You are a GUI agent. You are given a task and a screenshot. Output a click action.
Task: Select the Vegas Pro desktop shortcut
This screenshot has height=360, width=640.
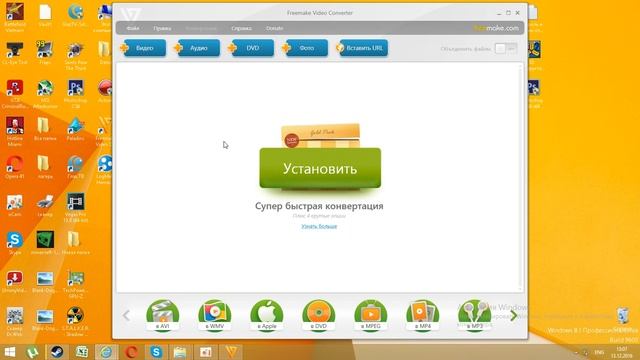point(76,208)
